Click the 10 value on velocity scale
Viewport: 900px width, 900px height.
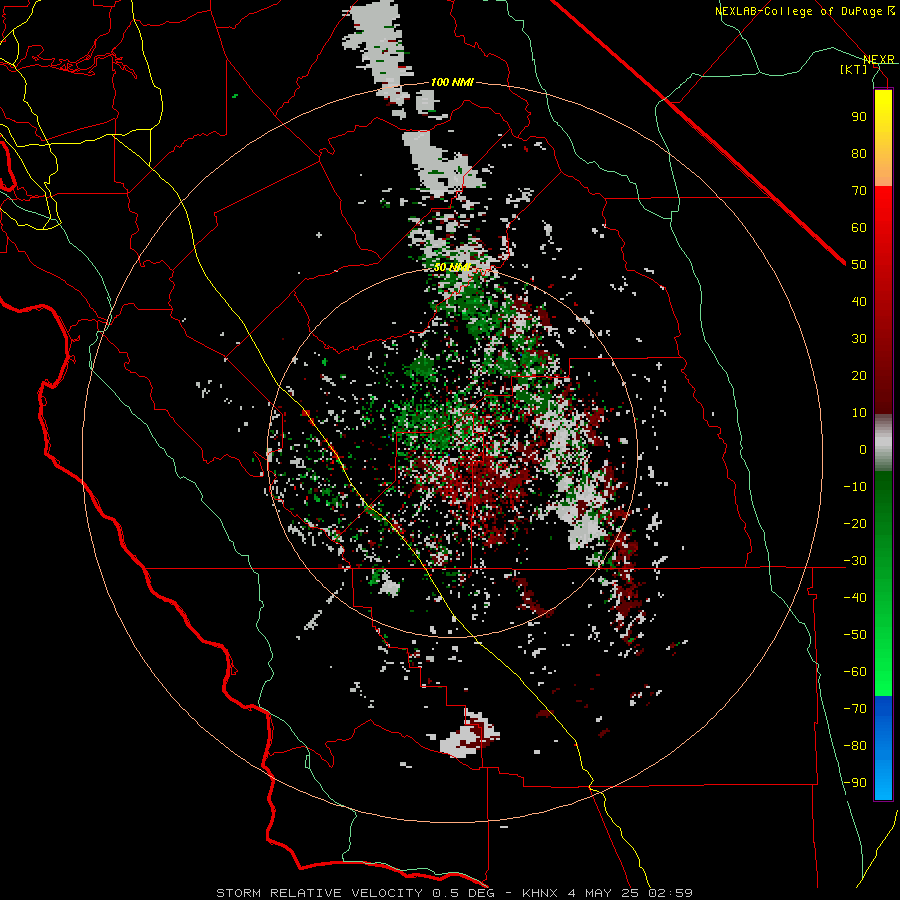[x=859, y=413]
